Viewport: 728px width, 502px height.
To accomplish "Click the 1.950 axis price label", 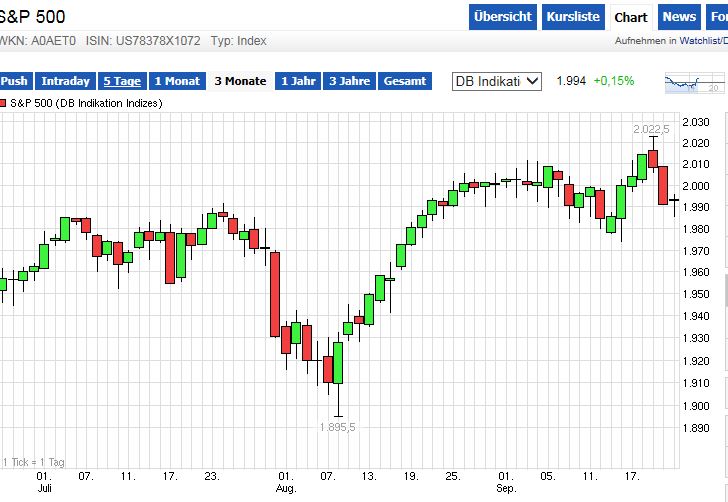I will (696, 294).
